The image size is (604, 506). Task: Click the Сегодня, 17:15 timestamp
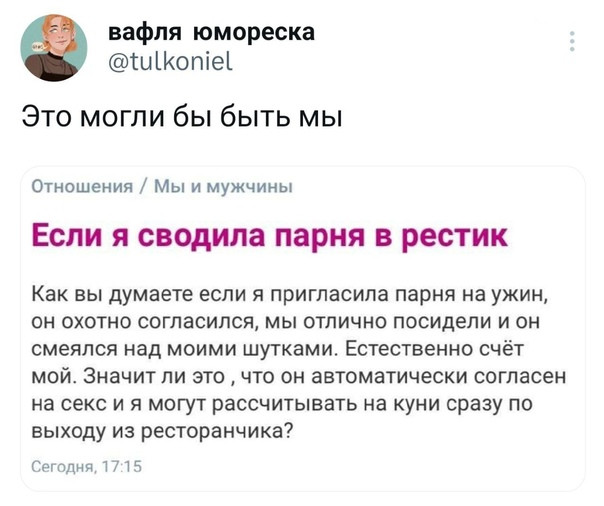87,467
